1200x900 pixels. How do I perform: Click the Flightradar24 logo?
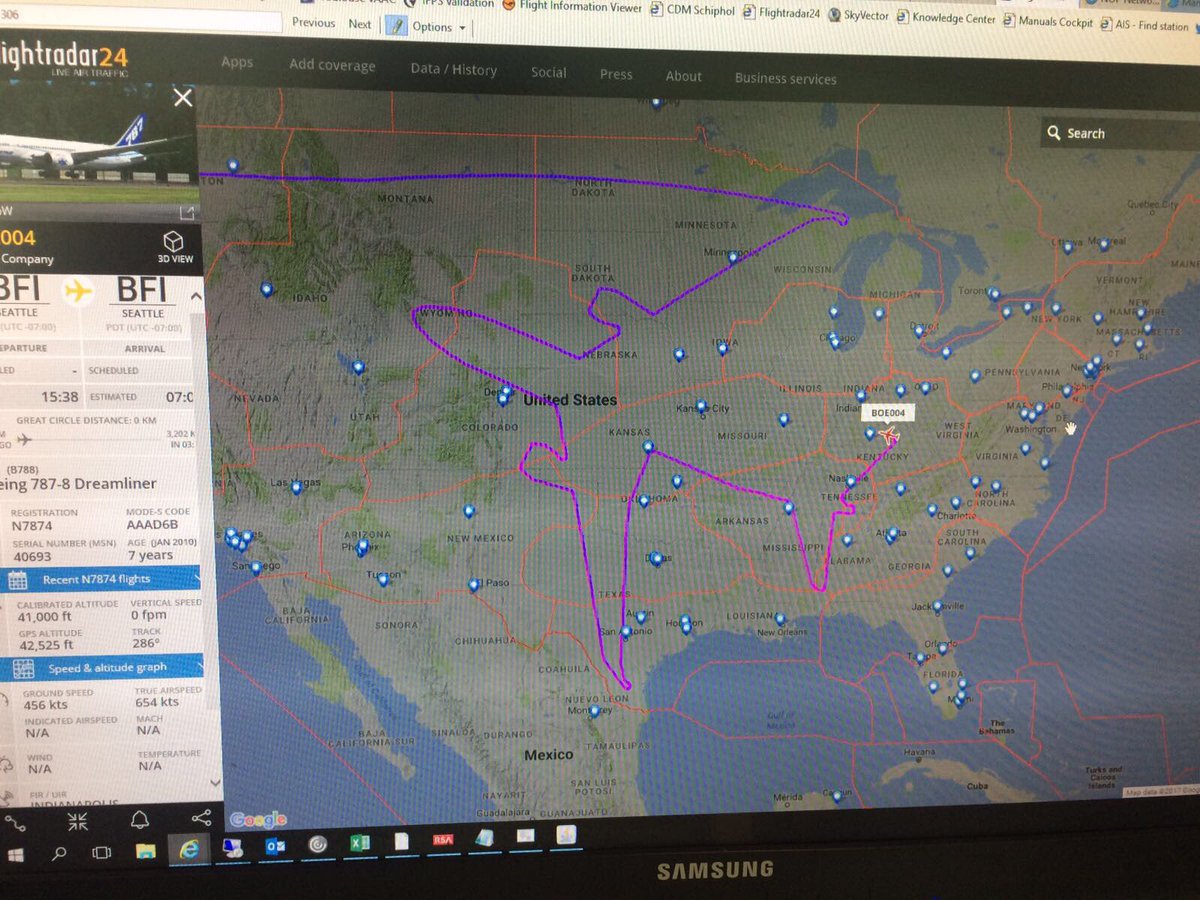tap(64, 58)
